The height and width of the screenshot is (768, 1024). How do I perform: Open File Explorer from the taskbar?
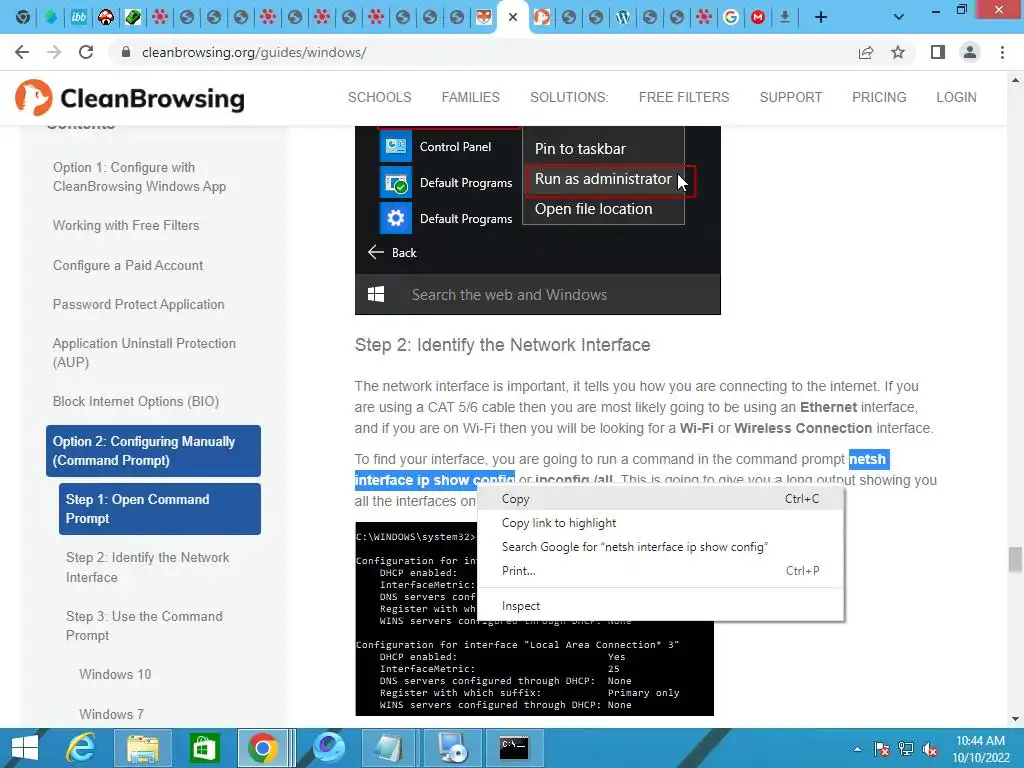(x=143, y=748)
